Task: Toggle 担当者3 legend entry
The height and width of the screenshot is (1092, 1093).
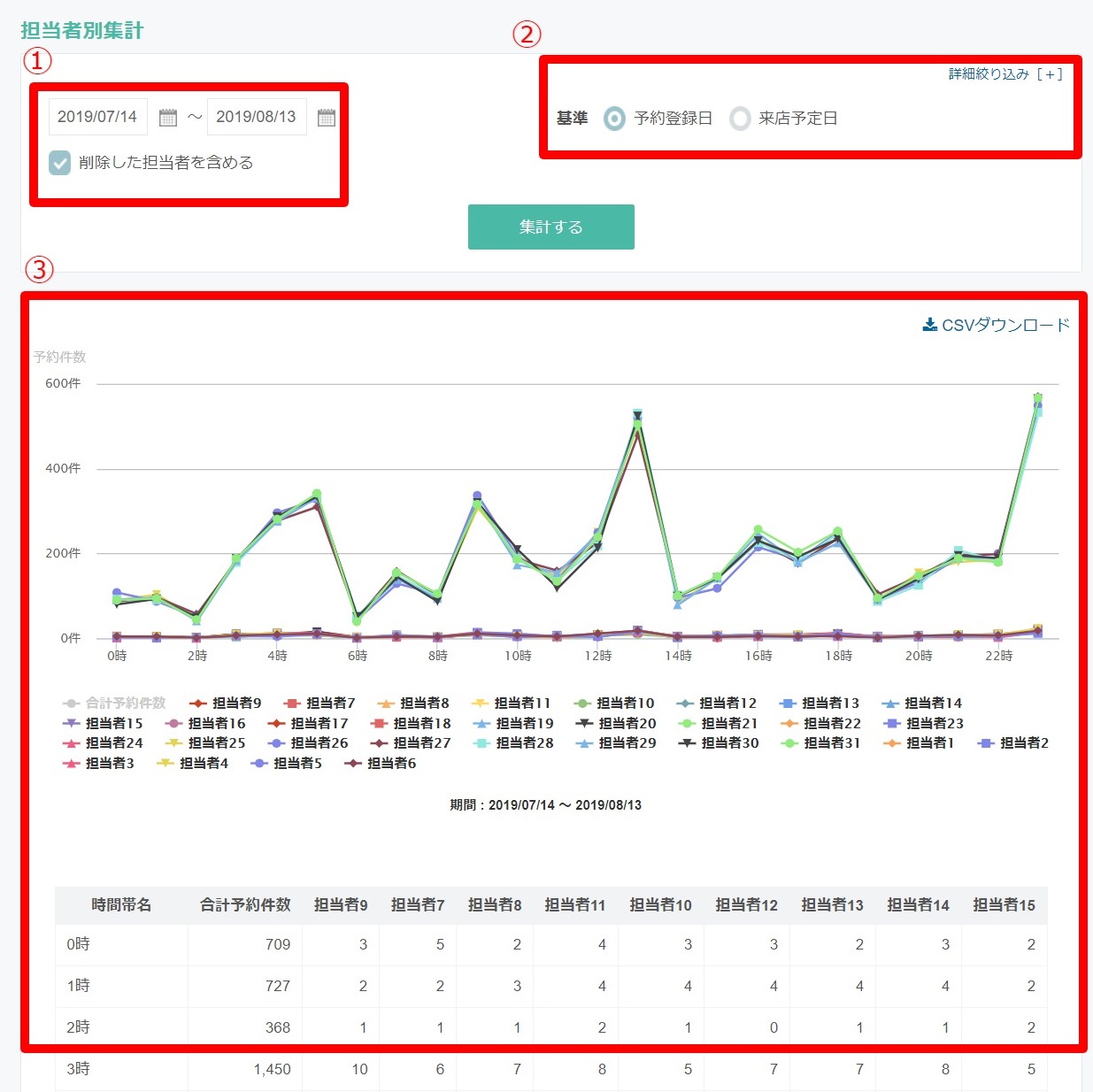Action: 98,763
